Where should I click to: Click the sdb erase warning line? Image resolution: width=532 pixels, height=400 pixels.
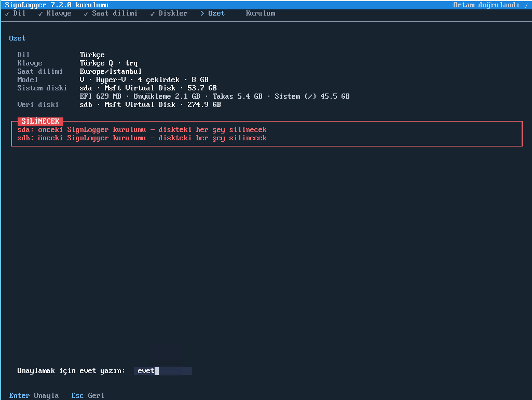pos(142,138)
